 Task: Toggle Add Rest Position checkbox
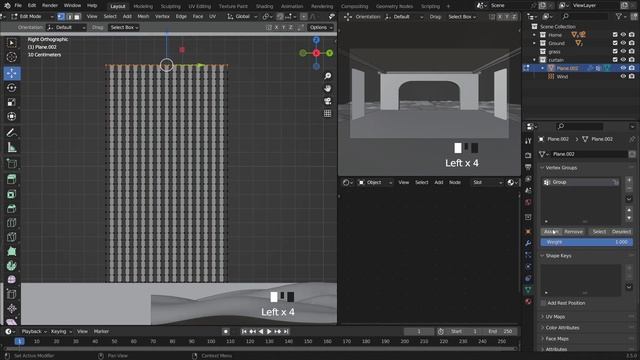tap(543, 303)
